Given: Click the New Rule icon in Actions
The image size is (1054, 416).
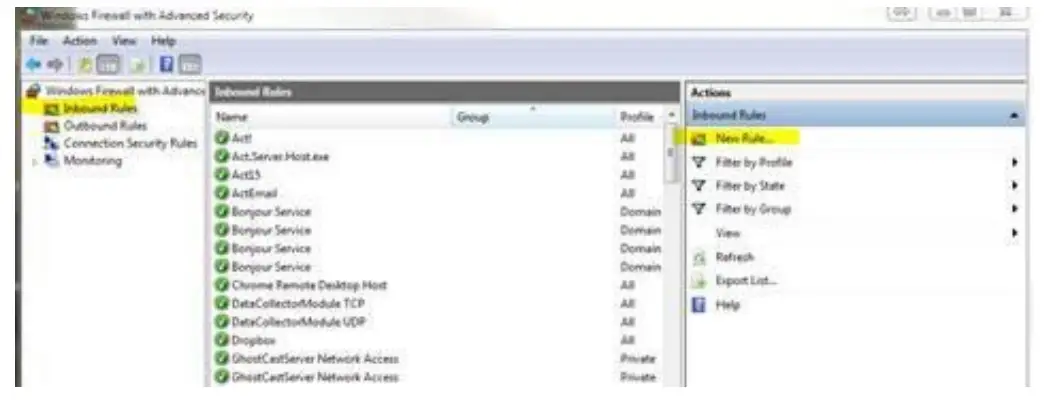Looking at the screenshot, I should pos(699,139).
